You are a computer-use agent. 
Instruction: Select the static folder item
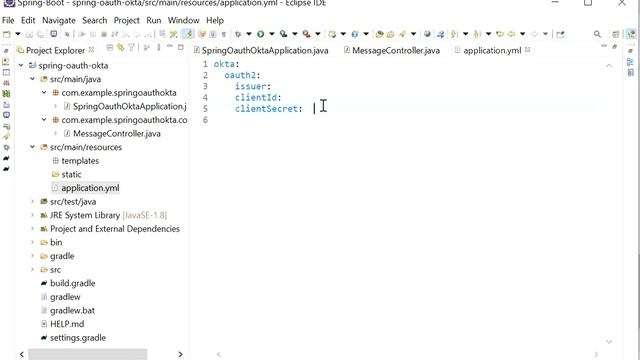pos(71,174)
